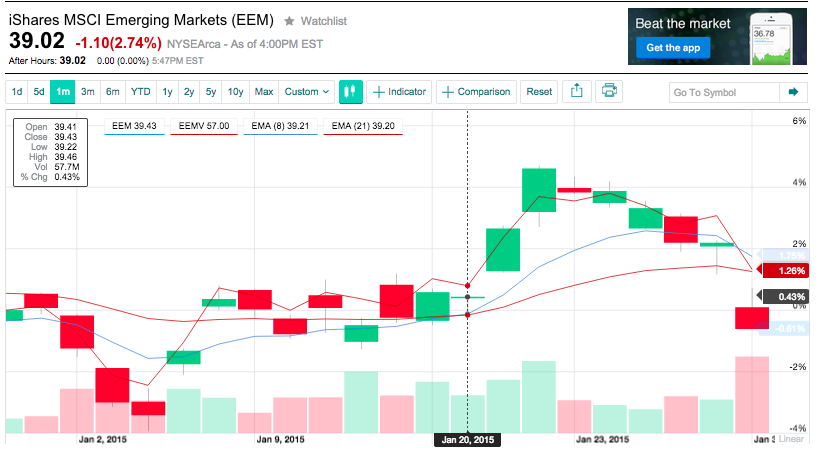The image size is (824, 459).
Task: Click the EEM 39.43 legend tag
Action: (134, 126)
